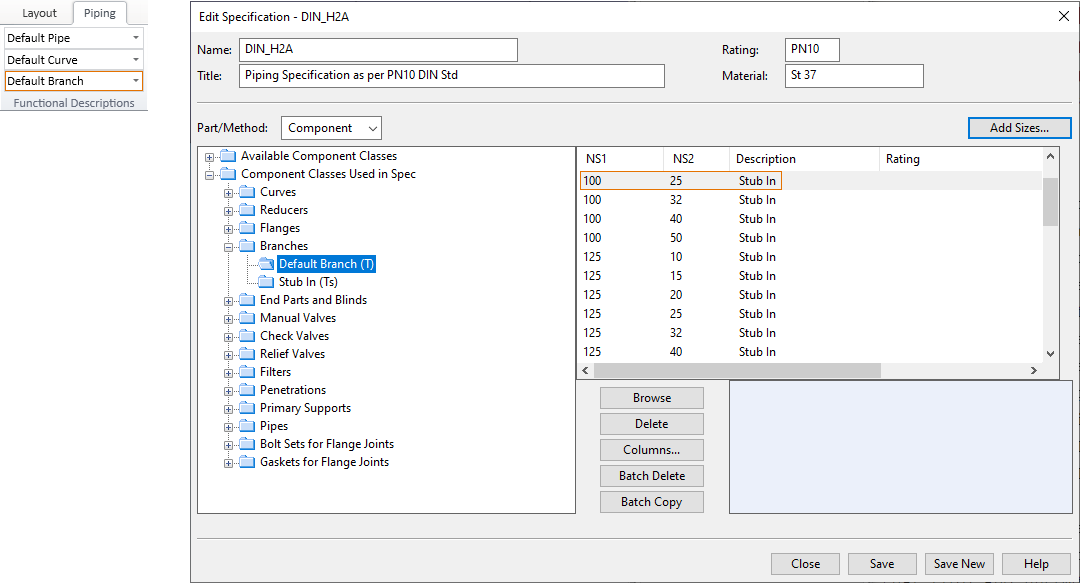
Task: Click the Pipes folder icon
Action: pyautogui.click(x=247, y=426)
